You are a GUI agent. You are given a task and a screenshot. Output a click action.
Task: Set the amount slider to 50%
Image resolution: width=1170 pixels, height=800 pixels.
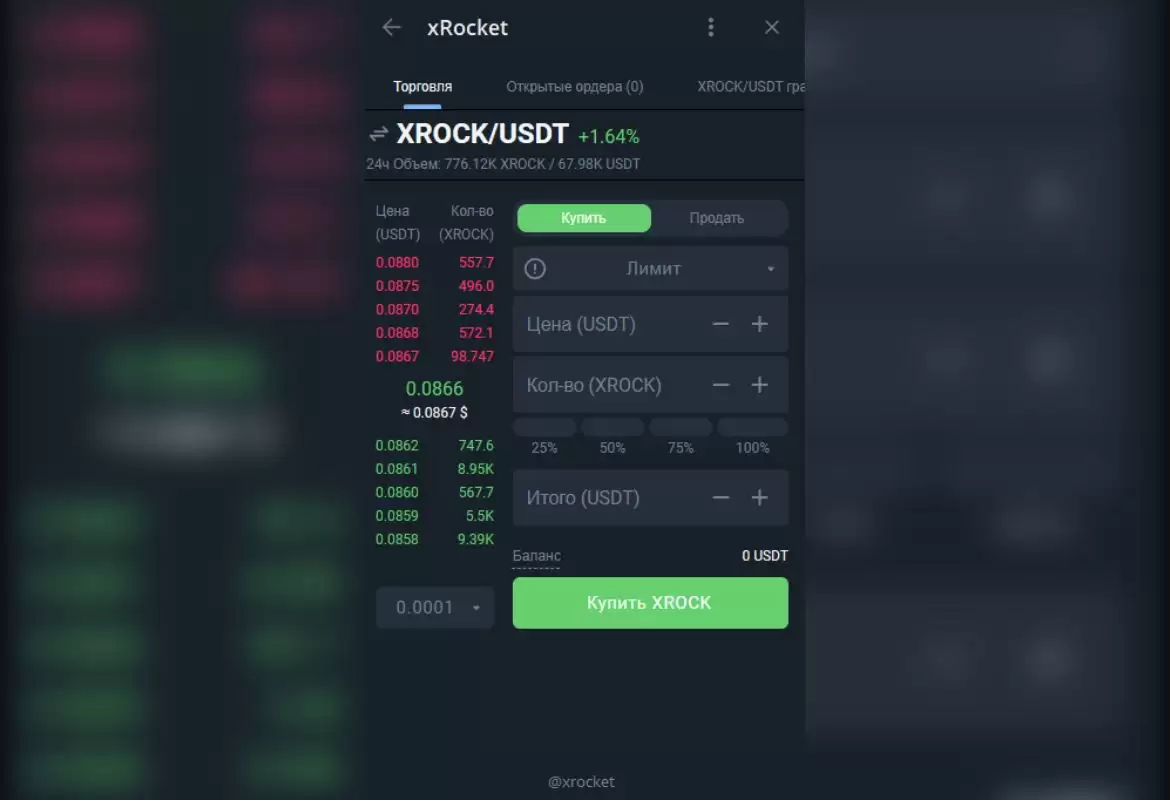612,436
